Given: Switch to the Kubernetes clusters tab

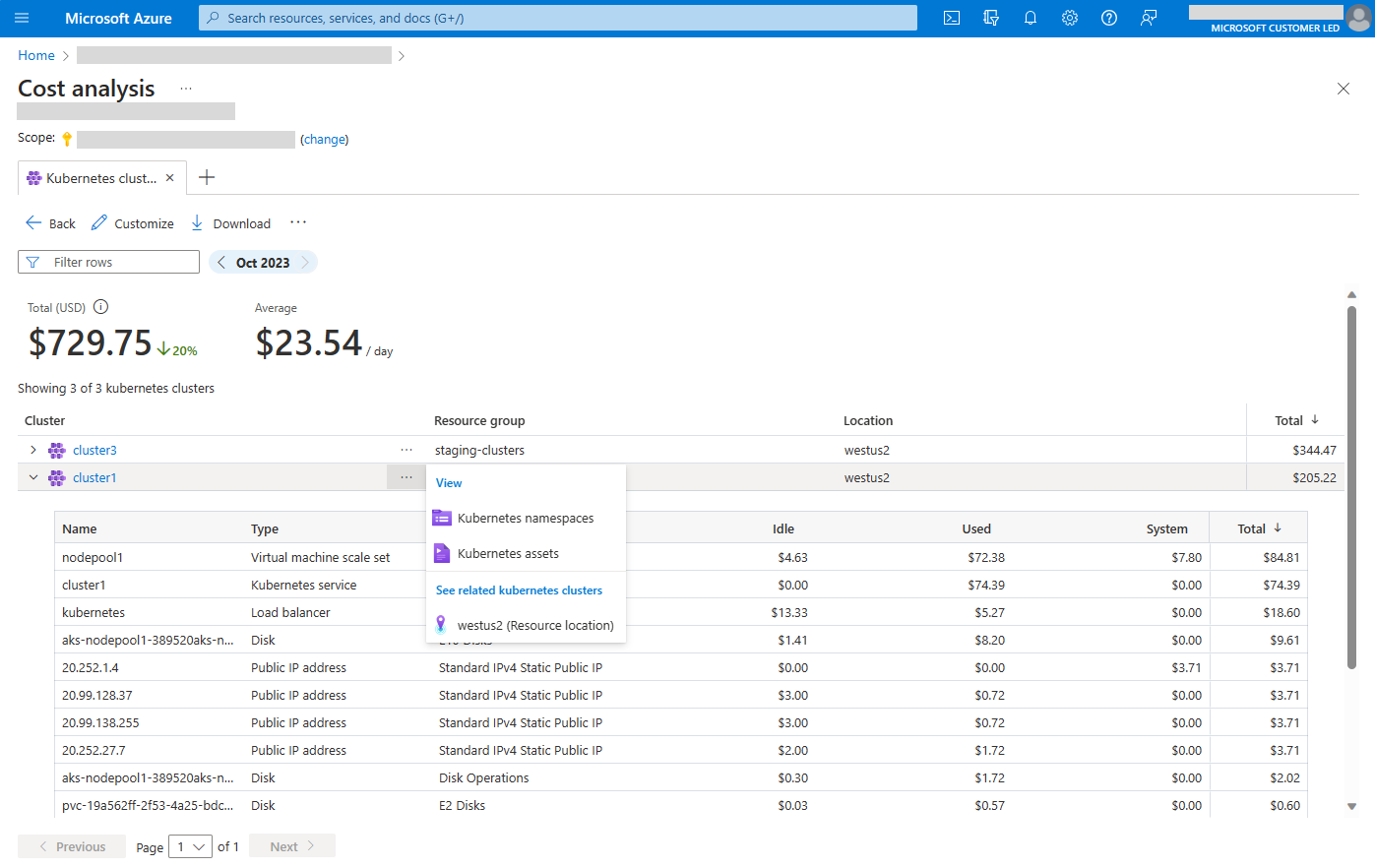Looking at the screenshot, I should pos(94,178).
